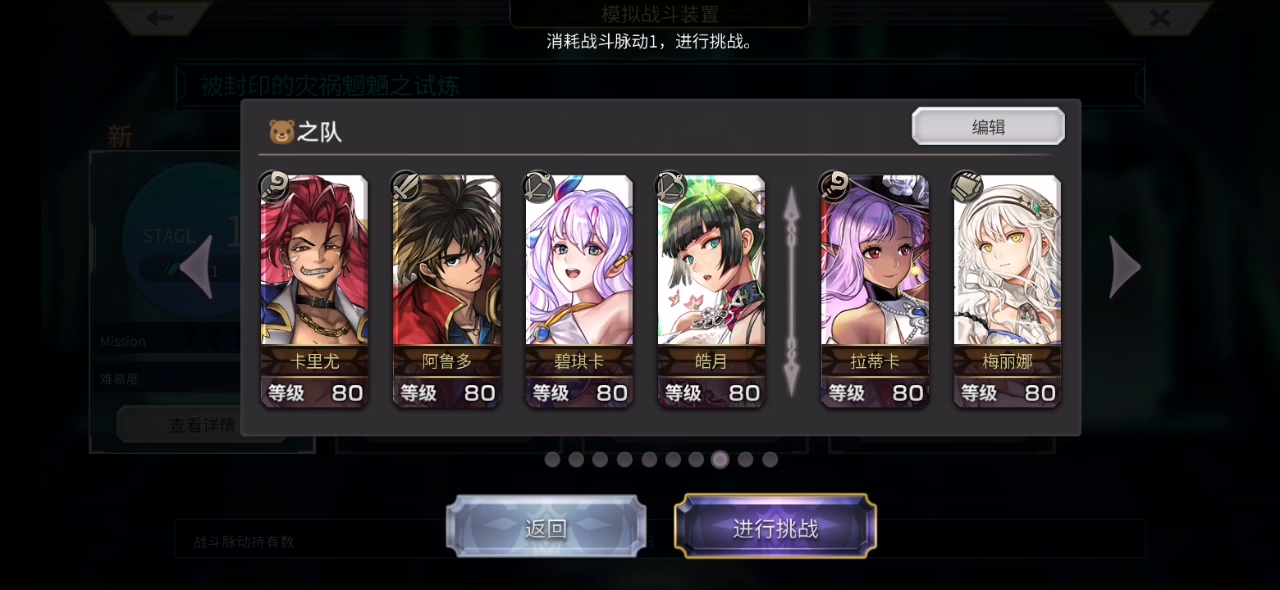Select the first team page dot
This screenshot has height=590, width=1280.
(x=552, y=459)
